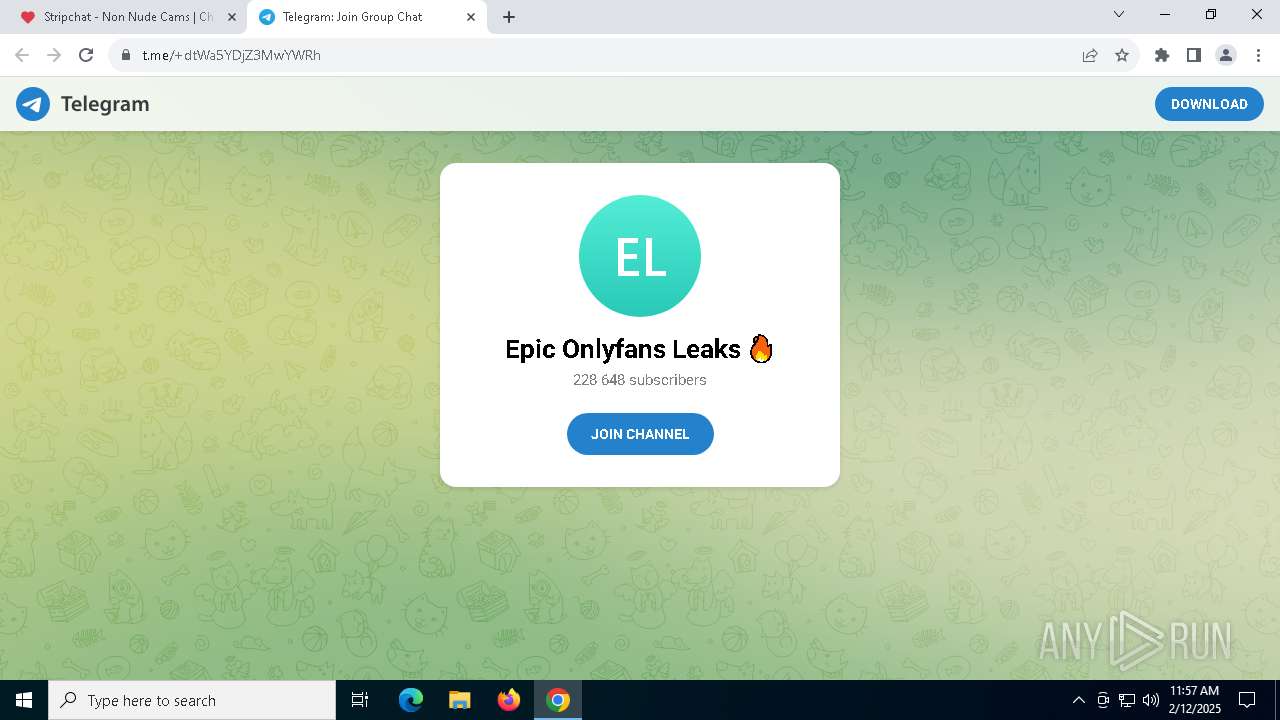The height and width of the screenshot is (720, 1280).
Task: Launch Firefox from taskbar
Action: [509, 700]
